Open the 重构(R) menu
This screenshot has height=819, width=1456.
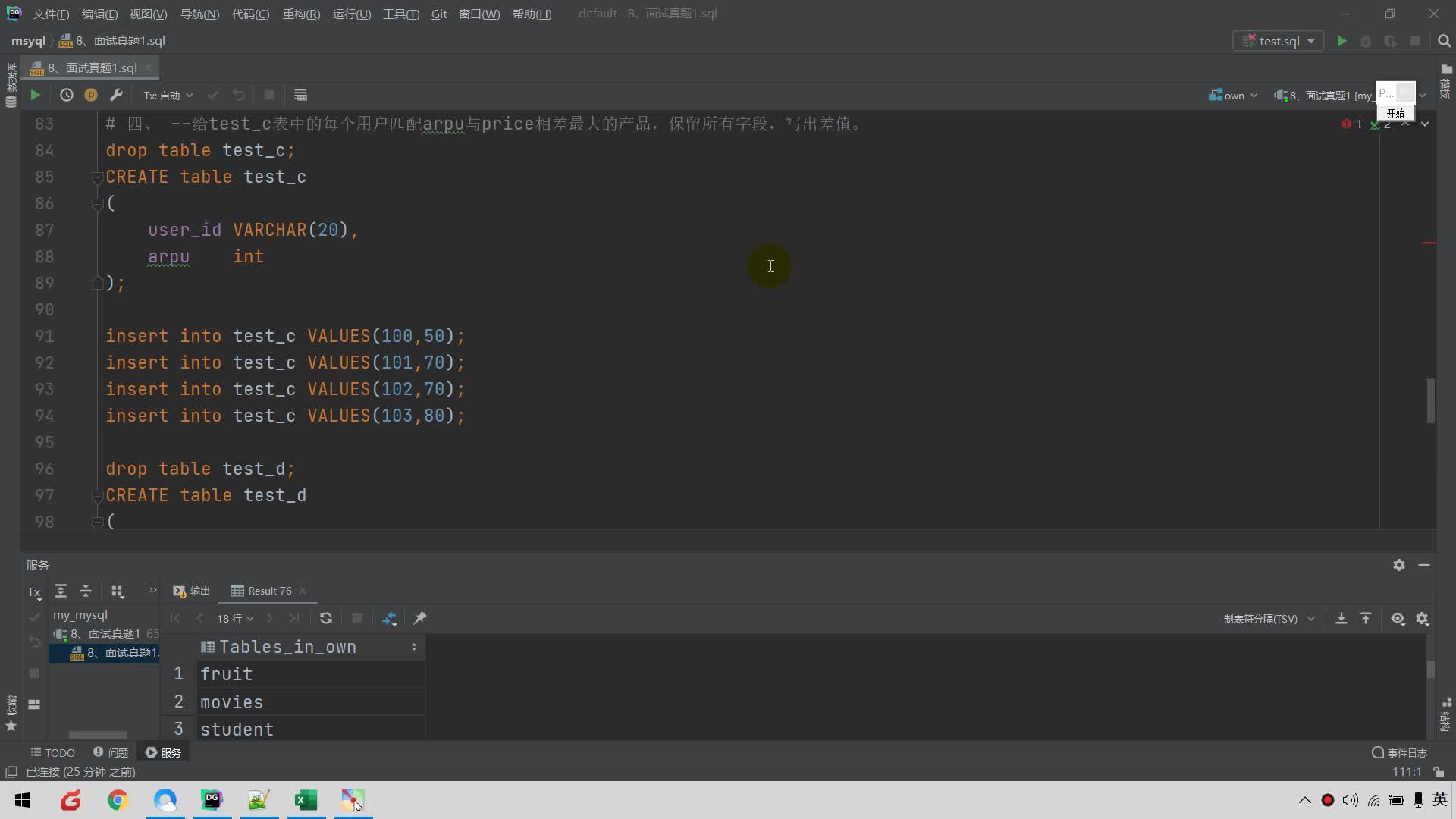pyautogui.click(x=301, y=14)
